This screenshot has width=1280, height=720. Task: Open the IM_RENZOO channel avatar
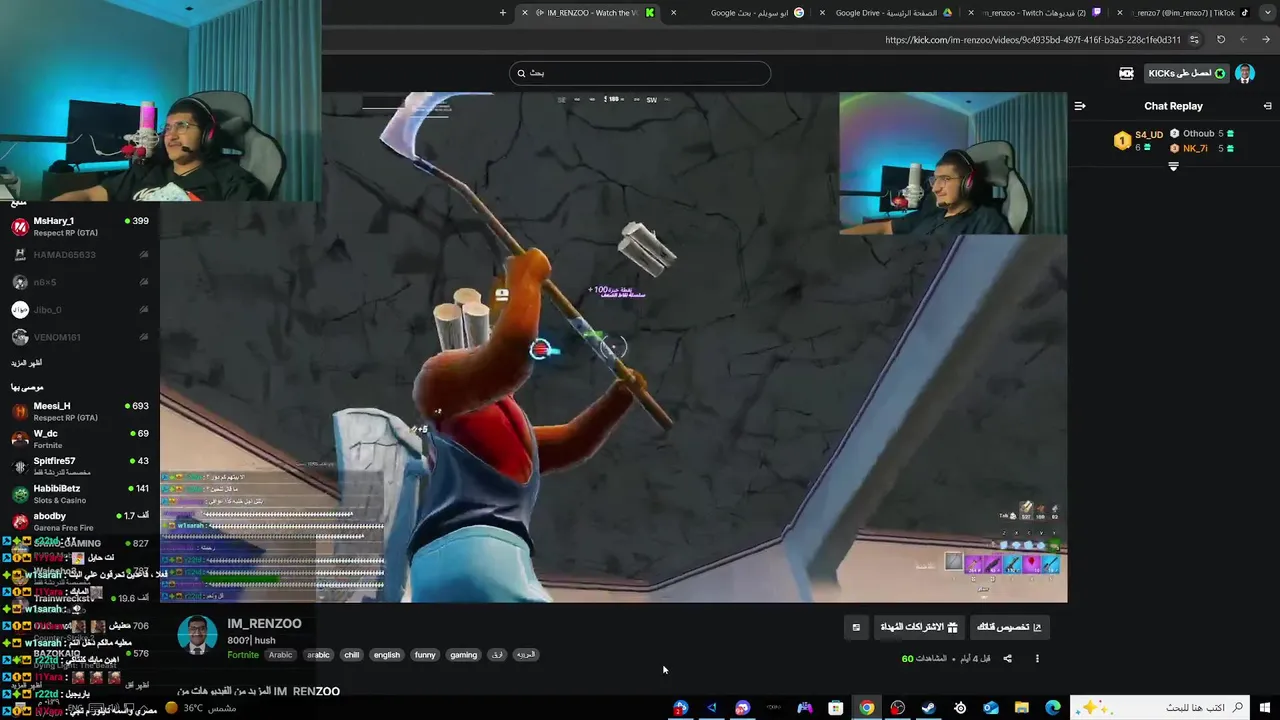tap(197, 635)
